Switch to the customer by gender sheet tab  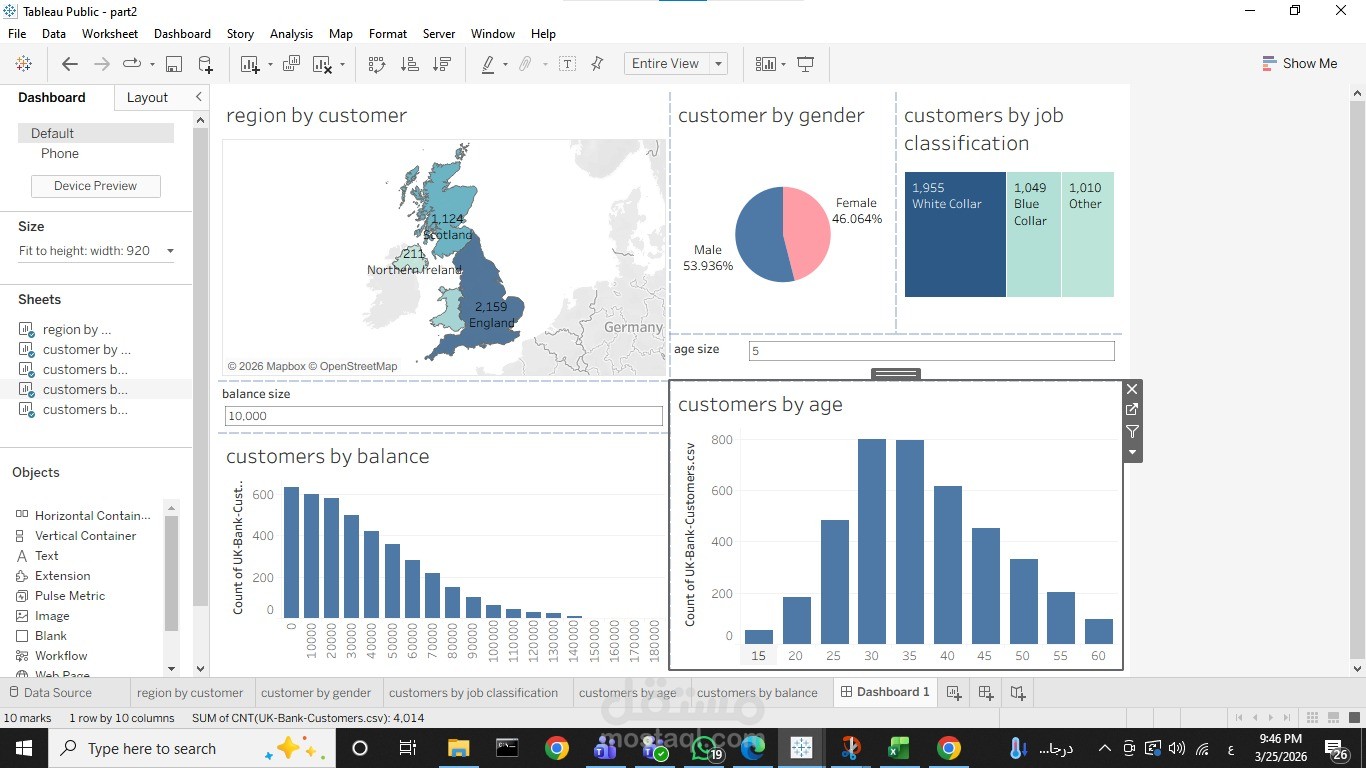[316, 692]
